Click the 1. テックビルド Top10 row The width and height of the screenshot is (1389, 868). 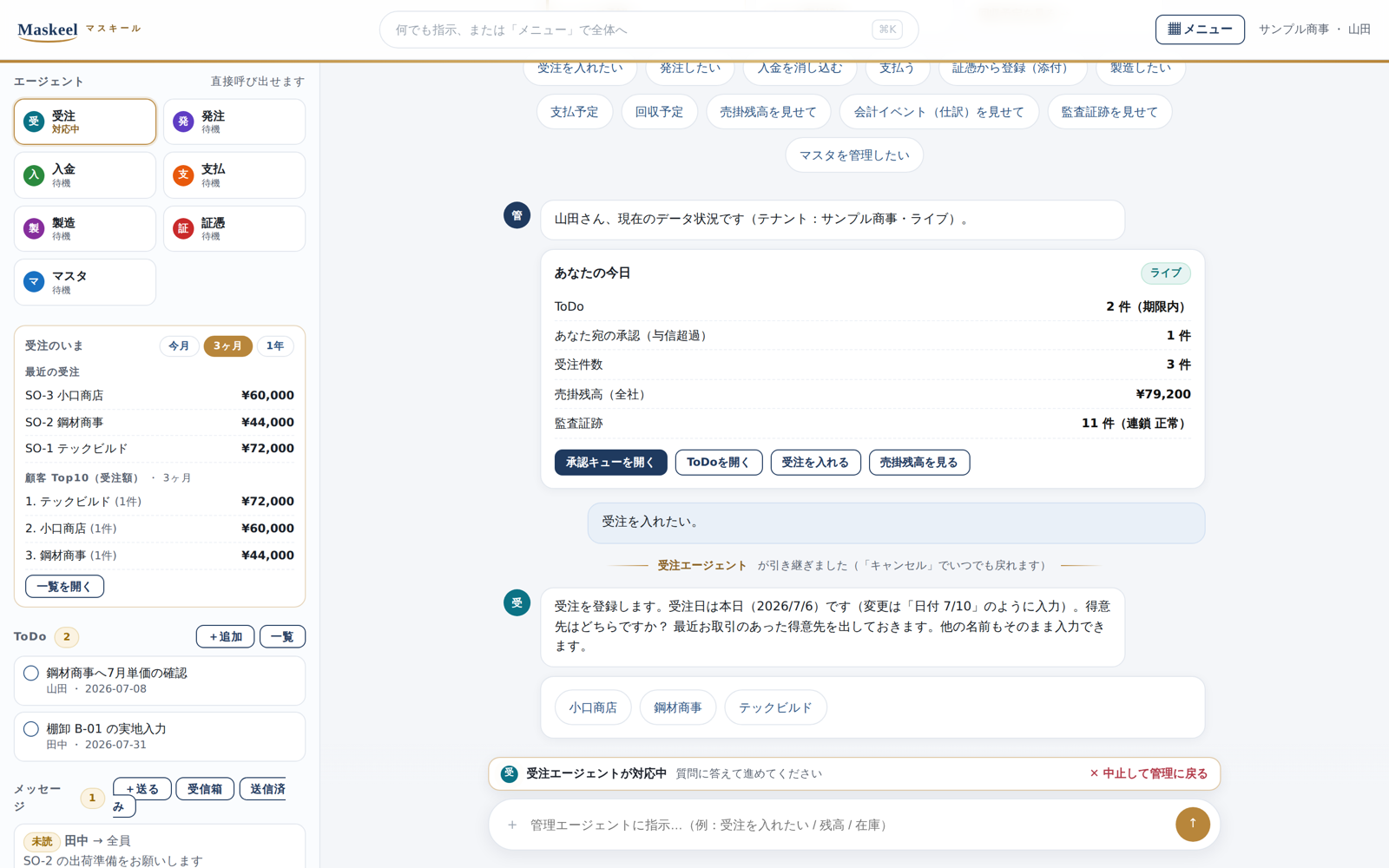[160, 502]
